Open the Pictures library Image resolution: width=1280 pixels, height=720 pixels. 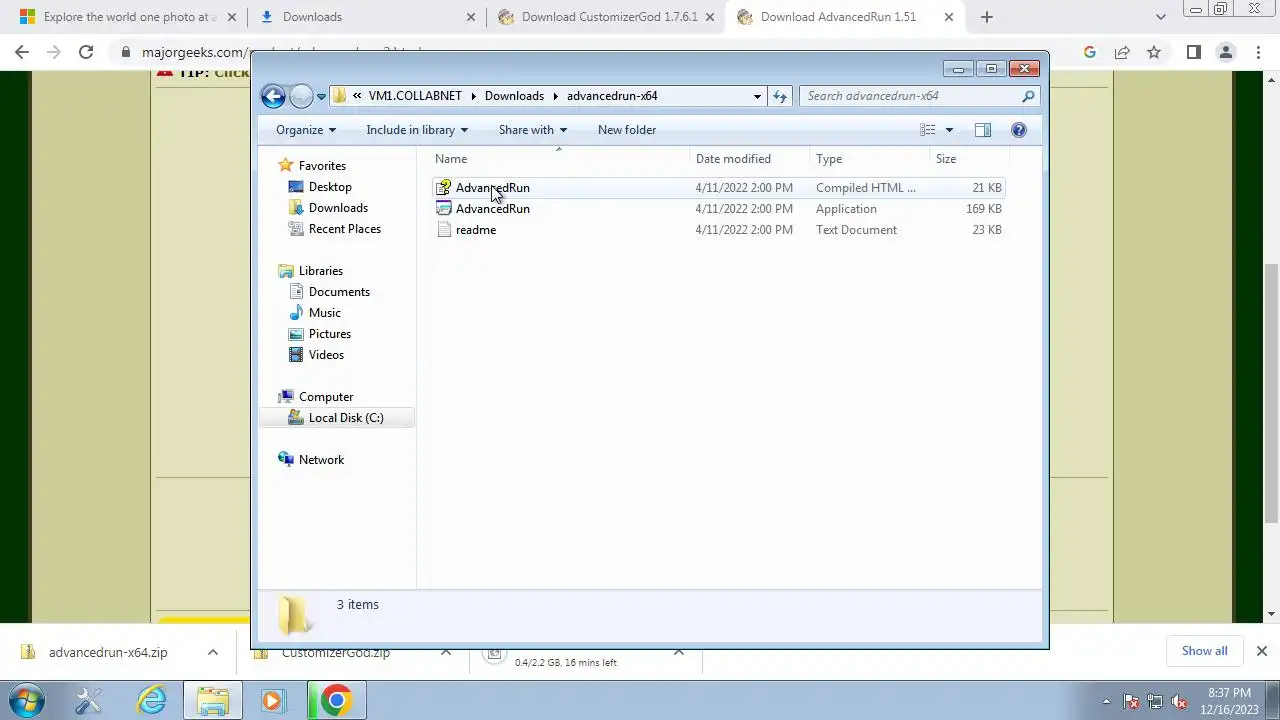330,334
